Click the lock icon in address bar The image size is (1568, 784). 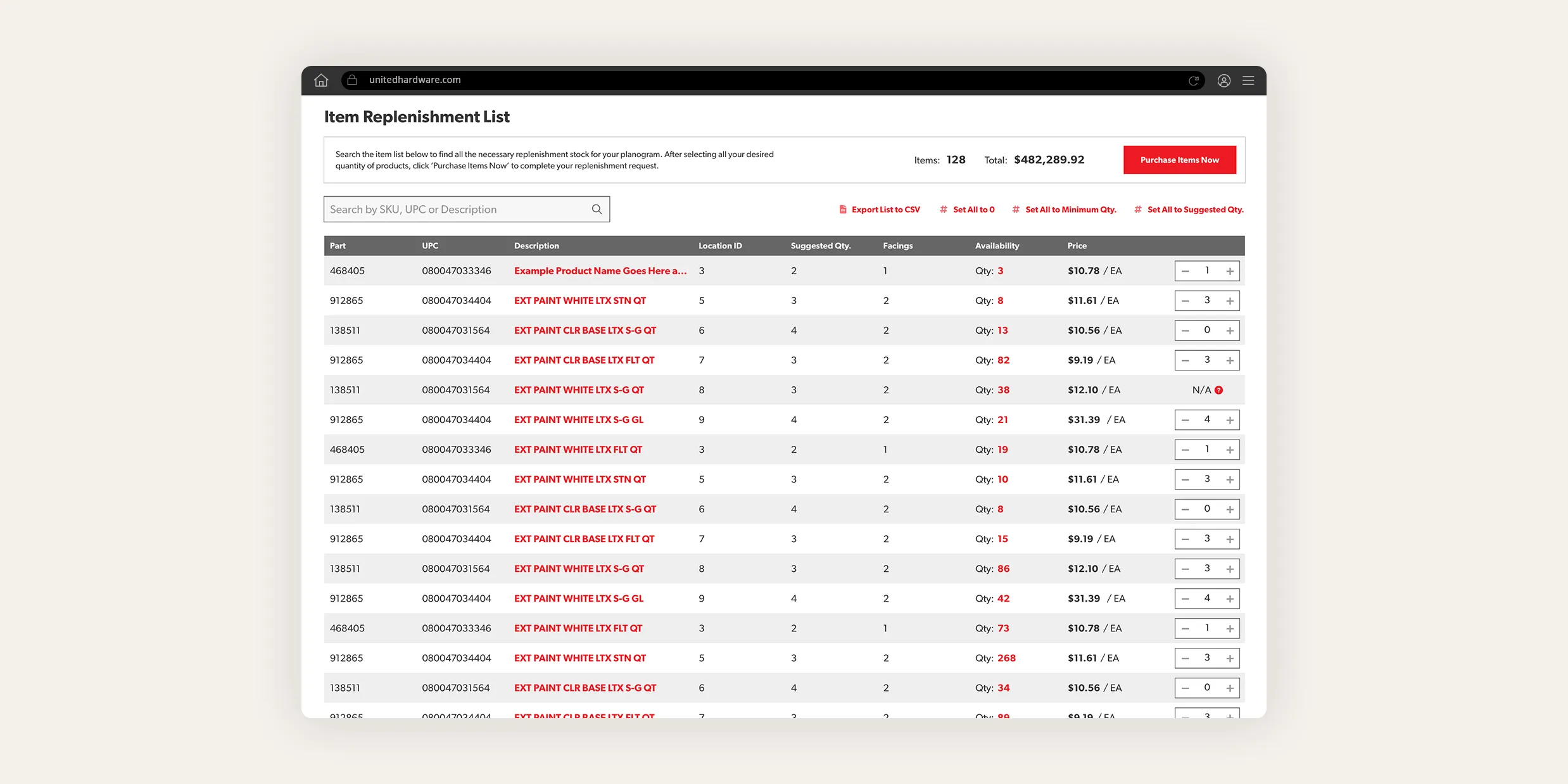point(352,80)
